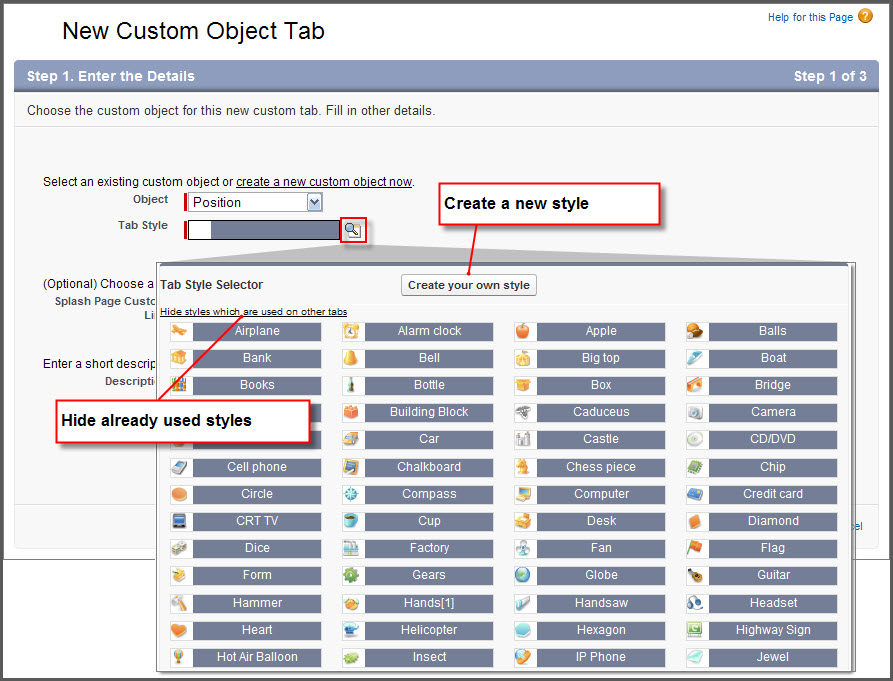Choose the Heart style label
The width and height of the screenshot is (893, 681).
[x=257, y=630]
